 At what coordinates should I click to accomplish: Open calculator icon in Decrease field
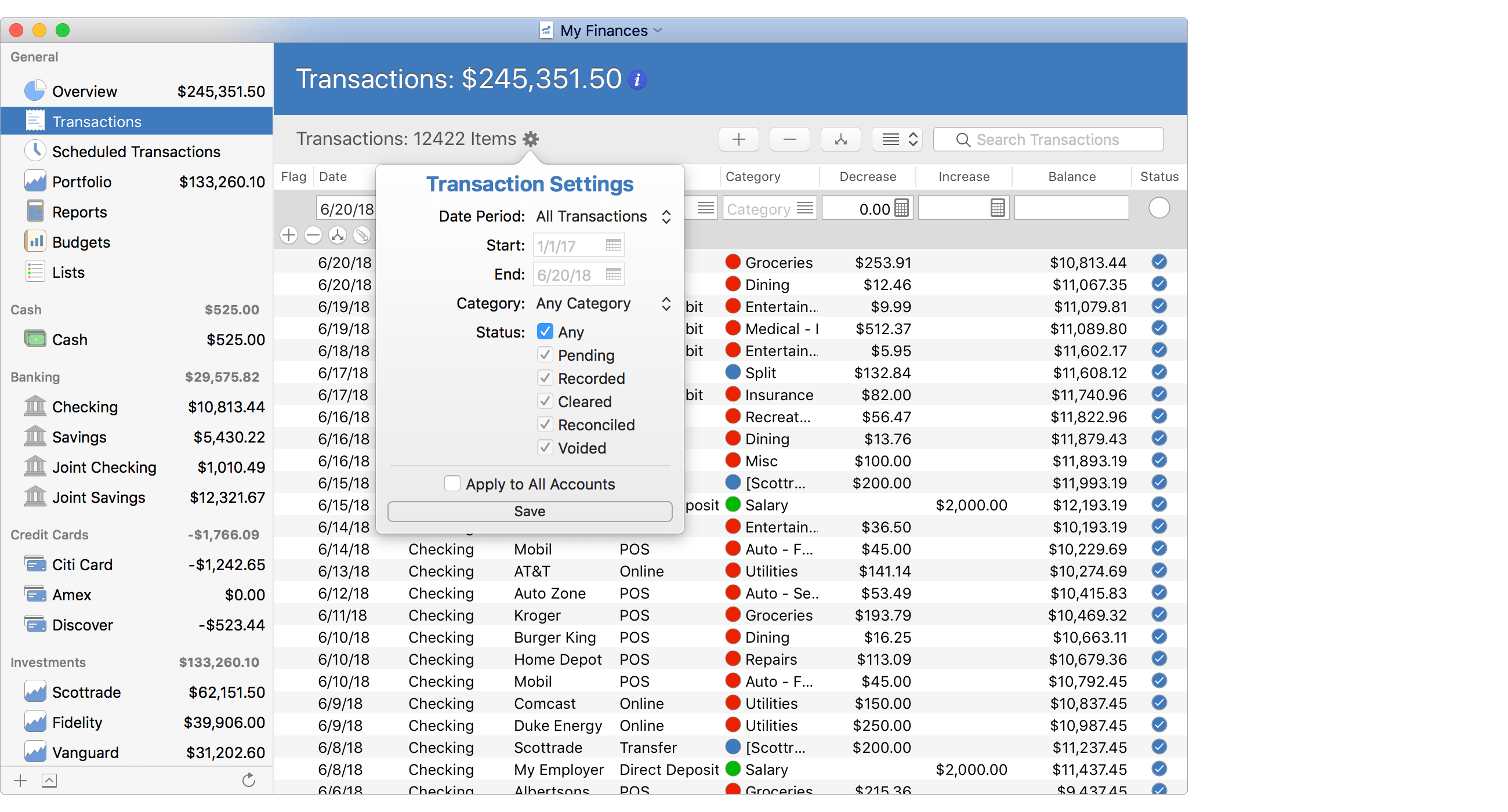click(x=901, y=208)
